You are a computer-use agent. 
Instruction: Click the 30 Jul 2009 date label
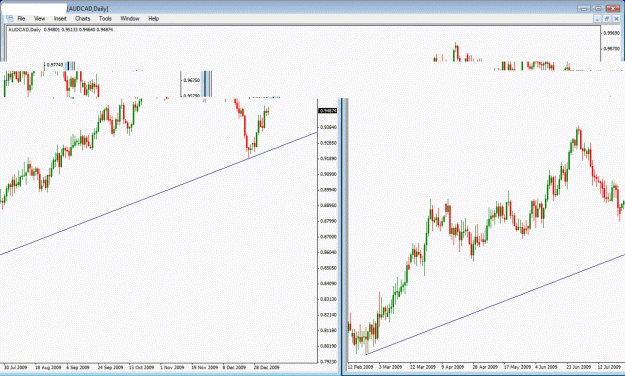[x=15, y=367]
